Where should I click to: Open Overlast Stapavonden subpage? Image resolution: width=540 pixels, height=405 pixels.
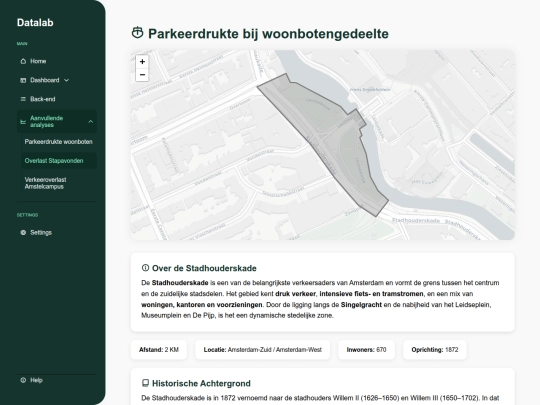(59, 161)
